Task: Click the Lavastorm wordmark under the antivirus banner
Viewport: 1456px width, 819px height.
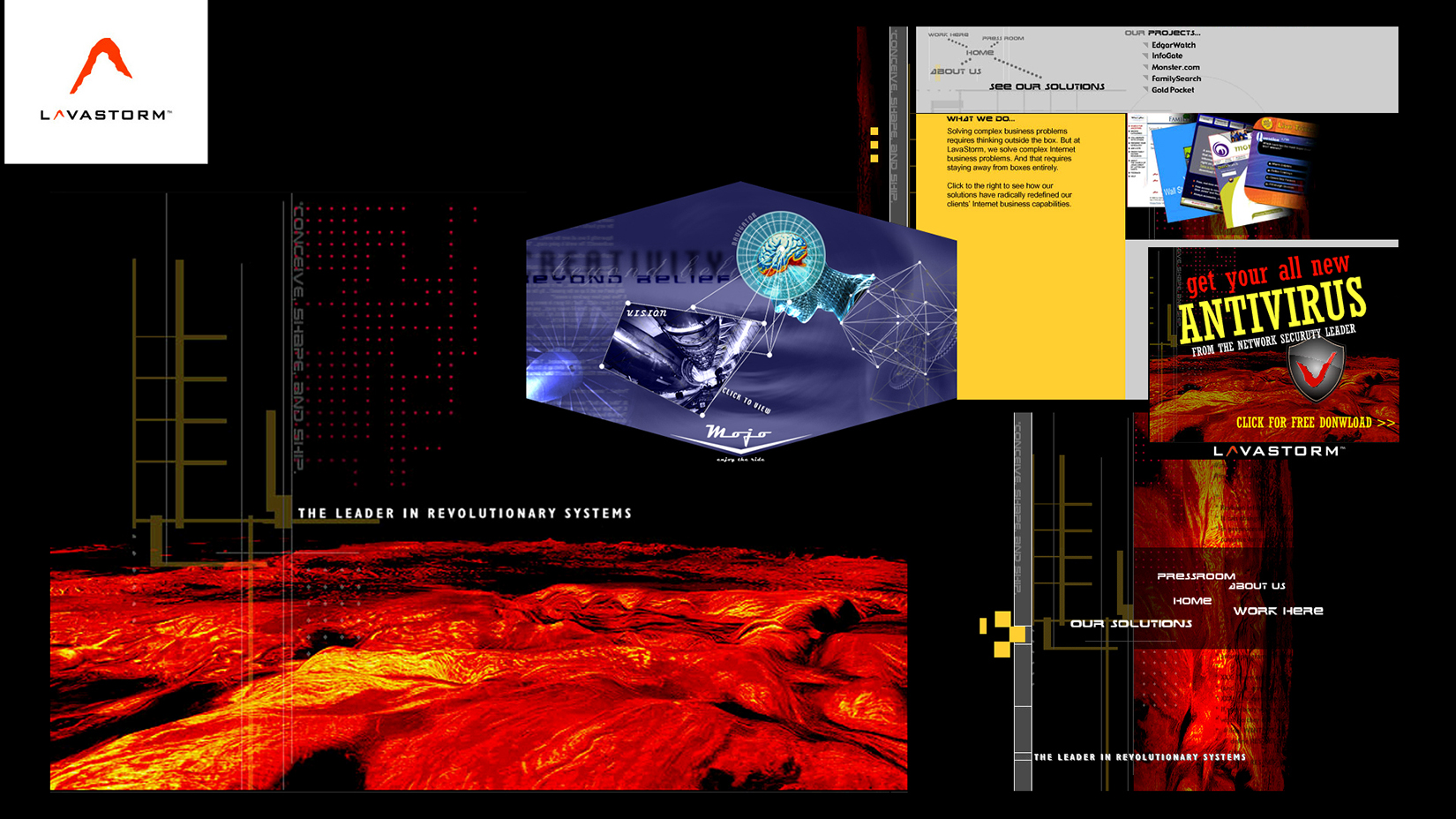Action: (1279, 451)
